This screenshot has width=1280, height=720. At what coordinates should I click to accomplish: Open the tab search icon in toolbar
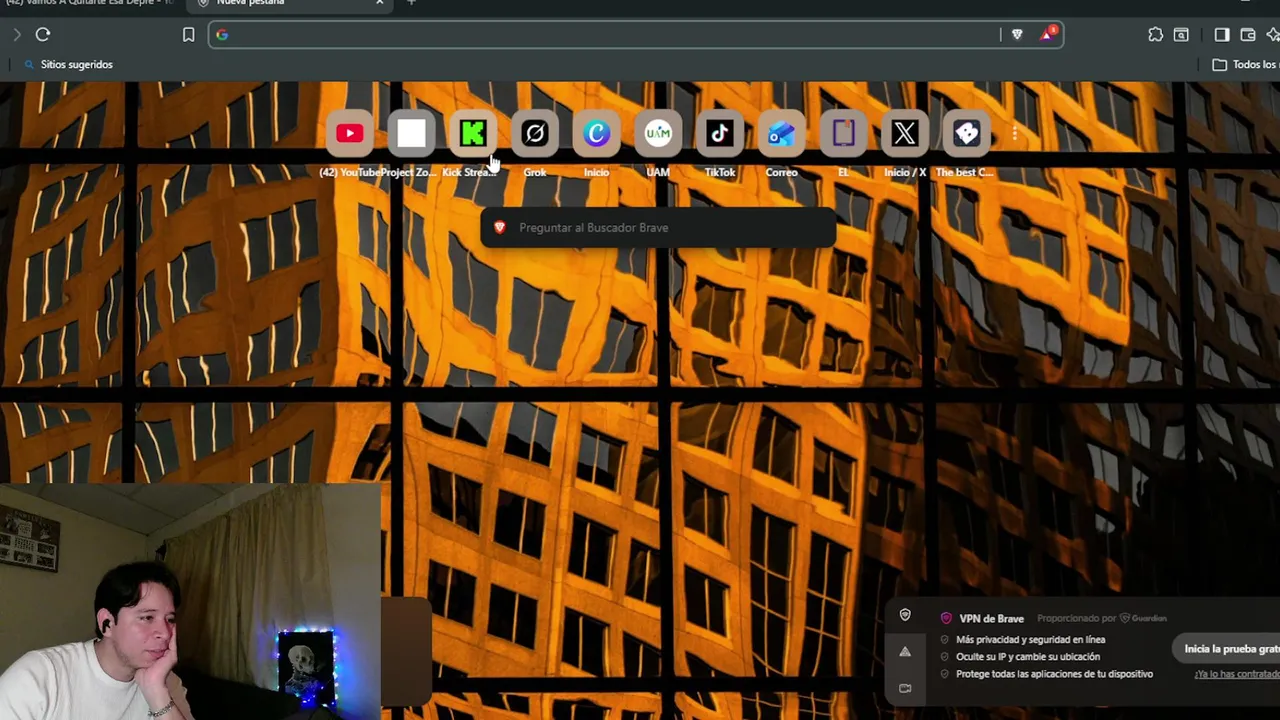coord(1181,35)
